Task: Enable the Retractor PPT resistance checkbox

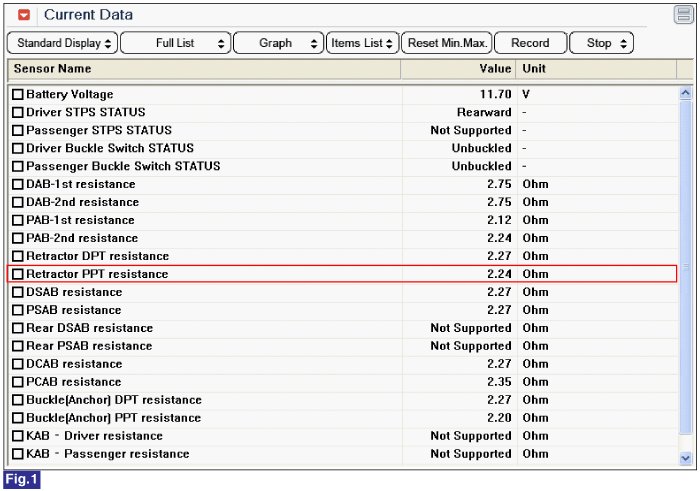Action: (17, 274)
